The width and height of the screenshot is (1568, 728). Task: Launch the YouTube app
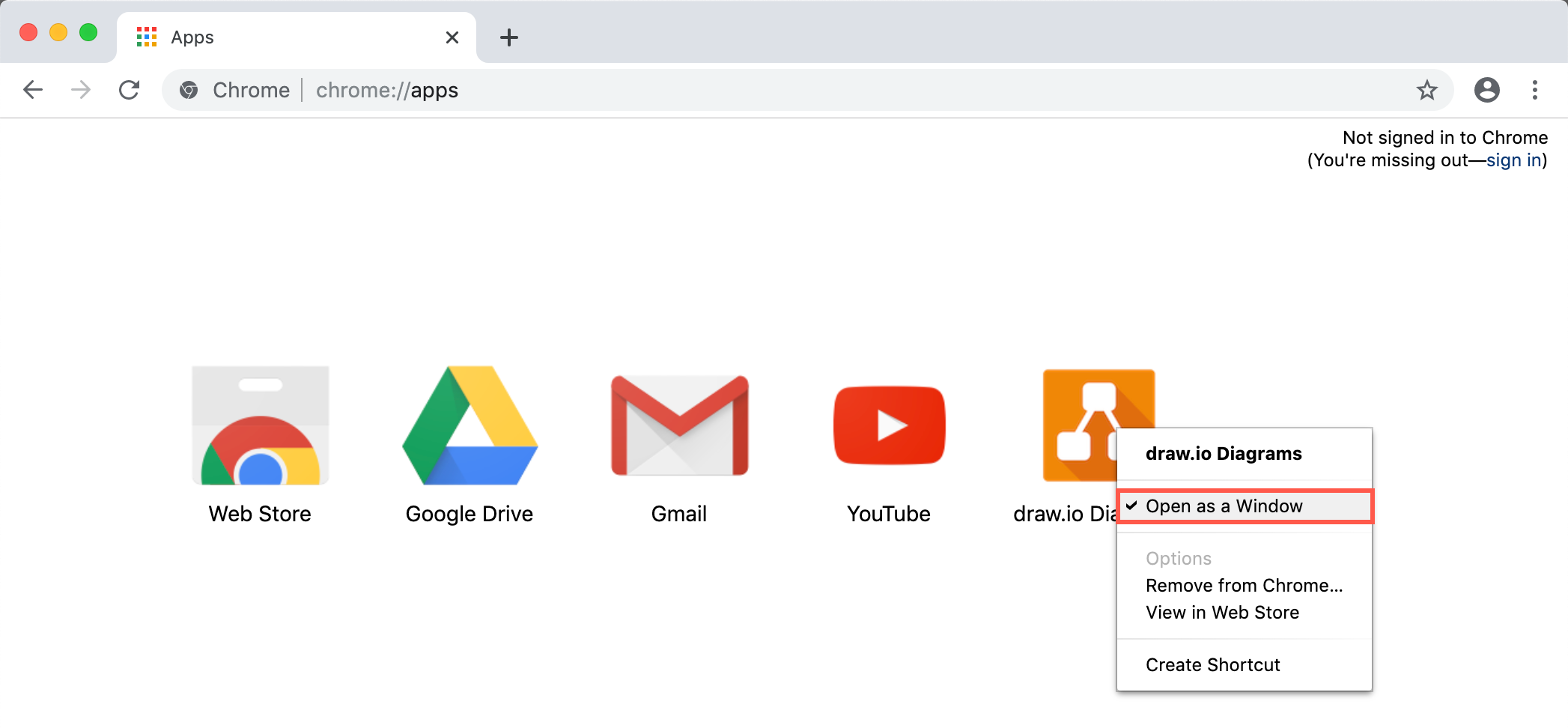pyautogui.click(x=888, y=425)
